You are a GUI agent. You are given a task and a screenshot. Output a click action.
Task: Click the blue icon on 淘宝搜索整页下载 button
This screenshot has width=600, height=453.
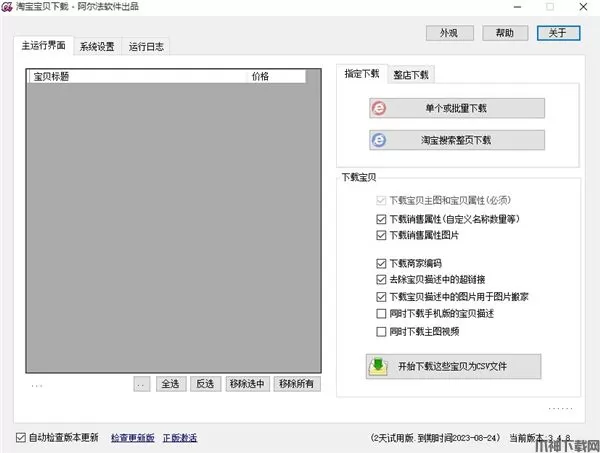[378, 141]
